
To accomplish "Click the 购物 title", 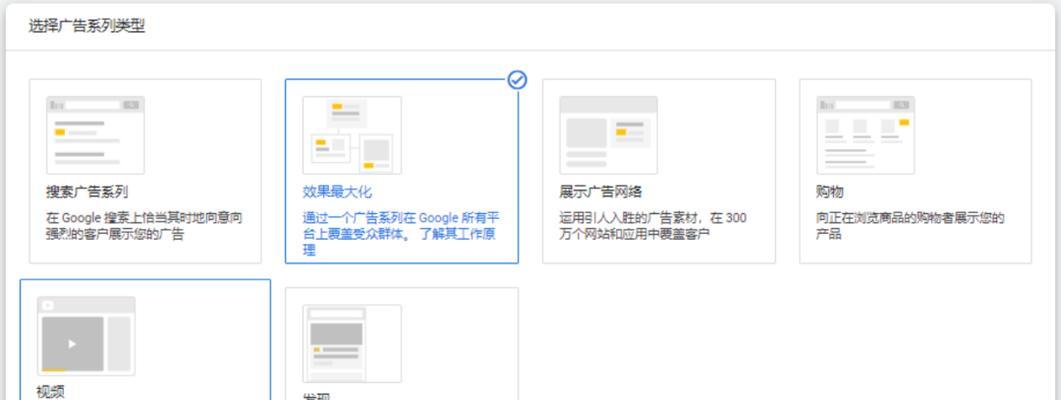I will [x=830, y=192].
